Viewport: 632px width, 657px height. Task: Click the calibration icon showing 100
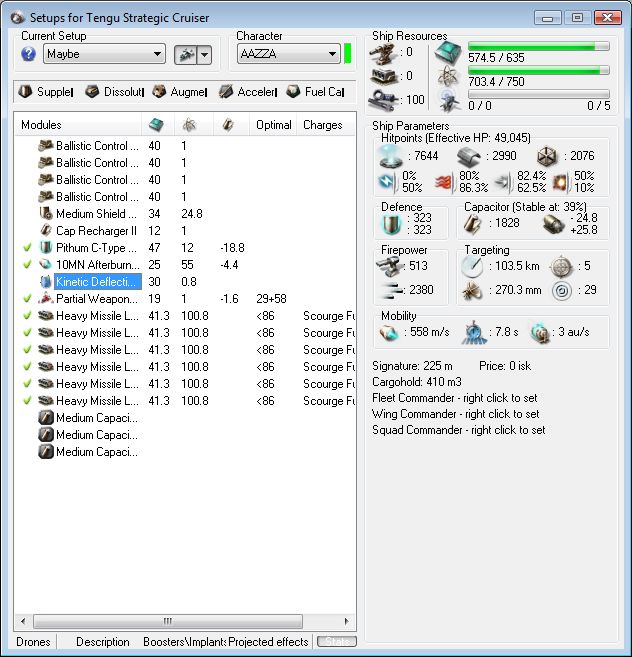382,101
